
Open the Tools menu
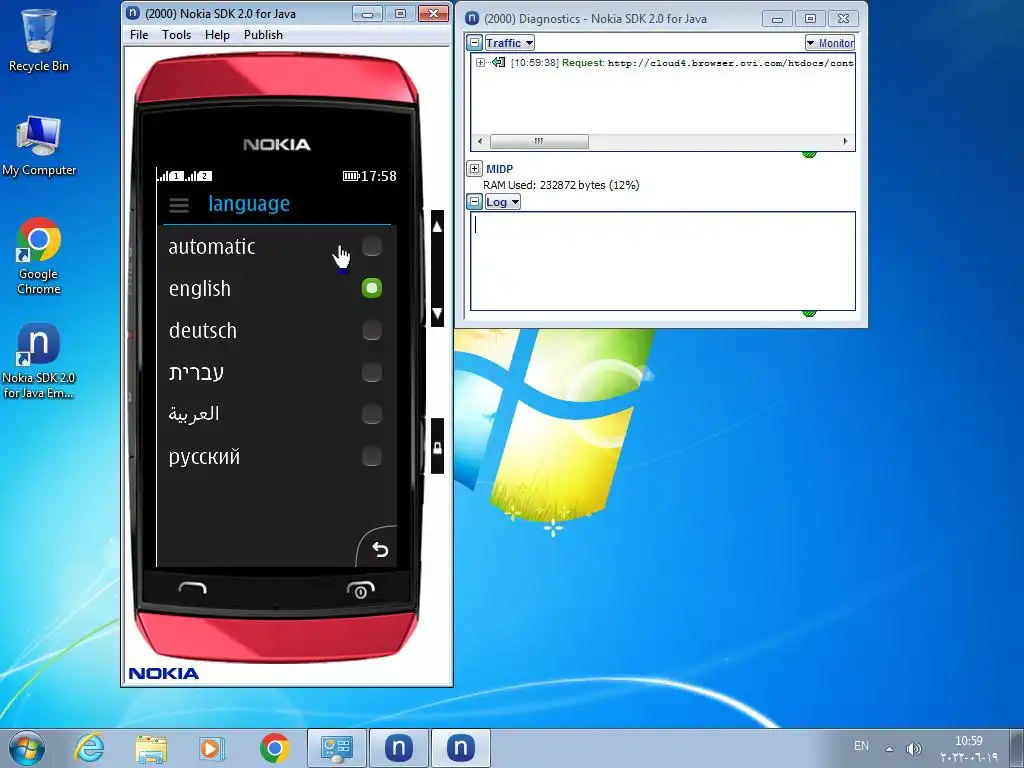176,35
